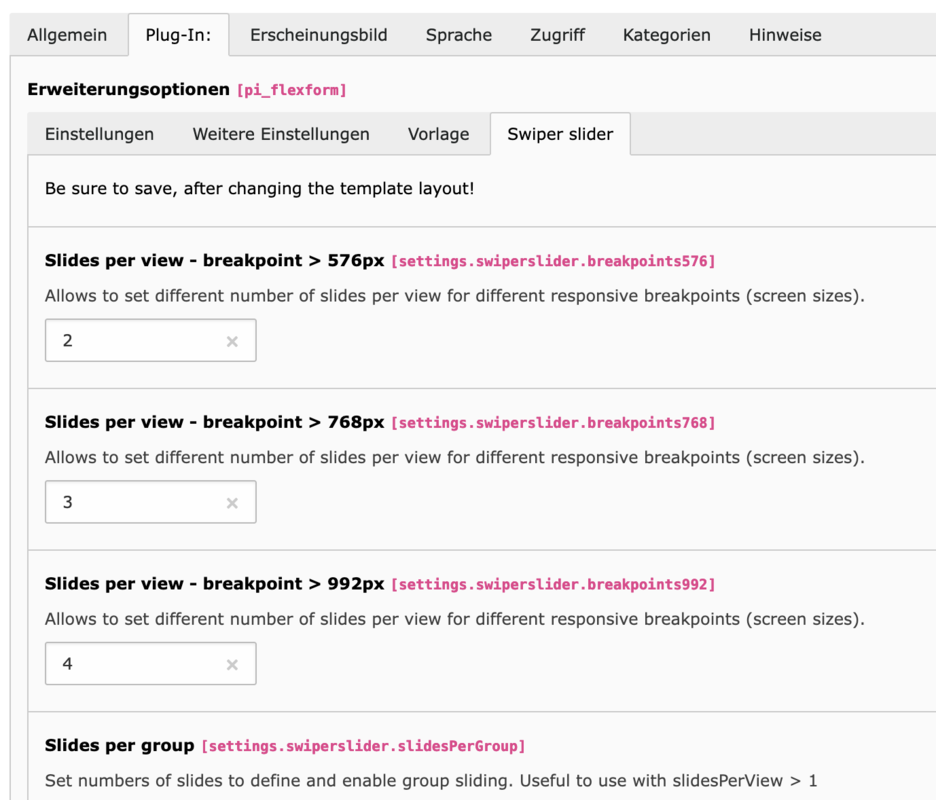Switch to Einstellungen sub-tab
This screenshot has width=936, height=800.
tap(100, 134)
